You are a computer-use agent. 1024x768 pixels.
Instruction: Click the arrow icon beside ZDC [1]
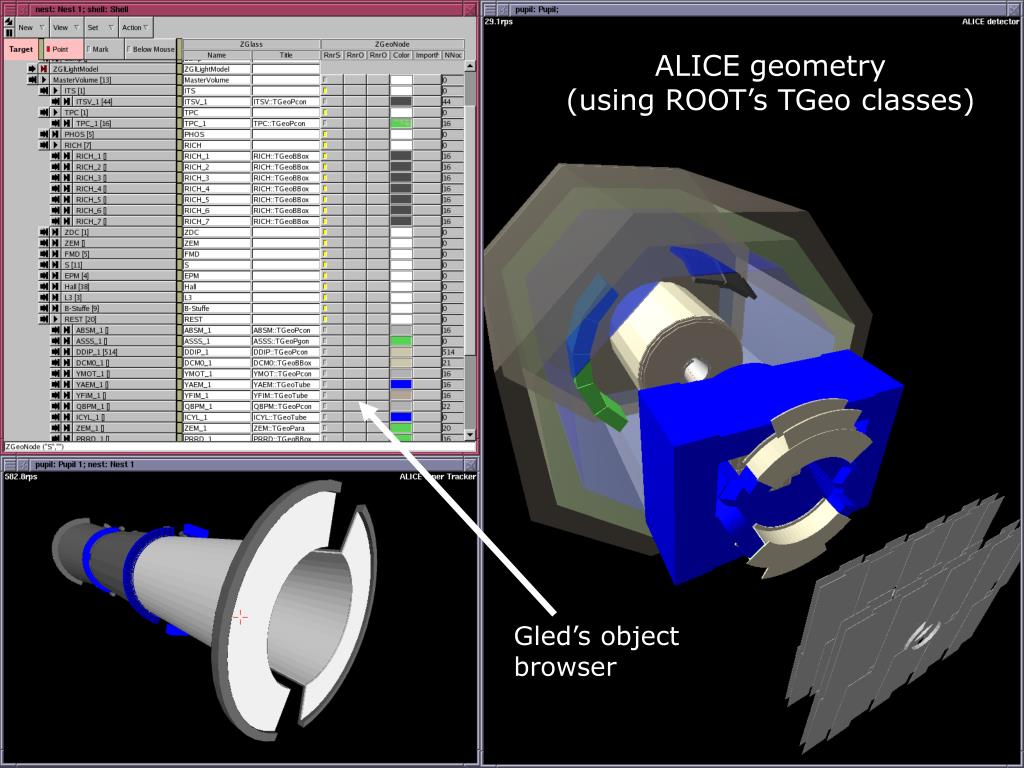pos(44,232)
